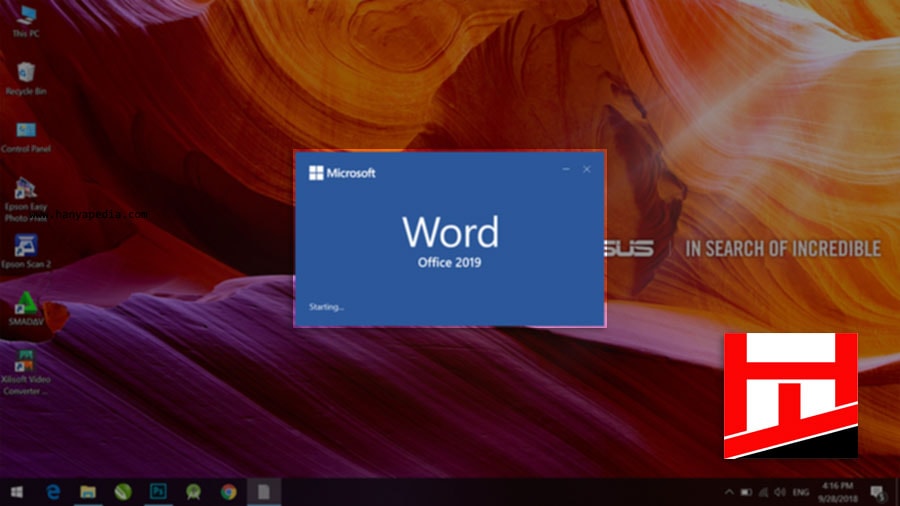Viewport: 900px width, 506px height.
Task: Select the Epson Scan 2 shortcut
Action: point(26,251)
